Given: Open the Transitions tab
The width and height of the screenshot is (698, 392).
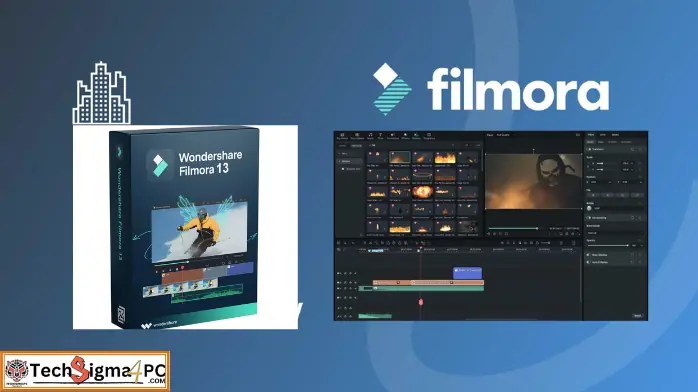Looking at the screenshot, I should coord(392,136).
